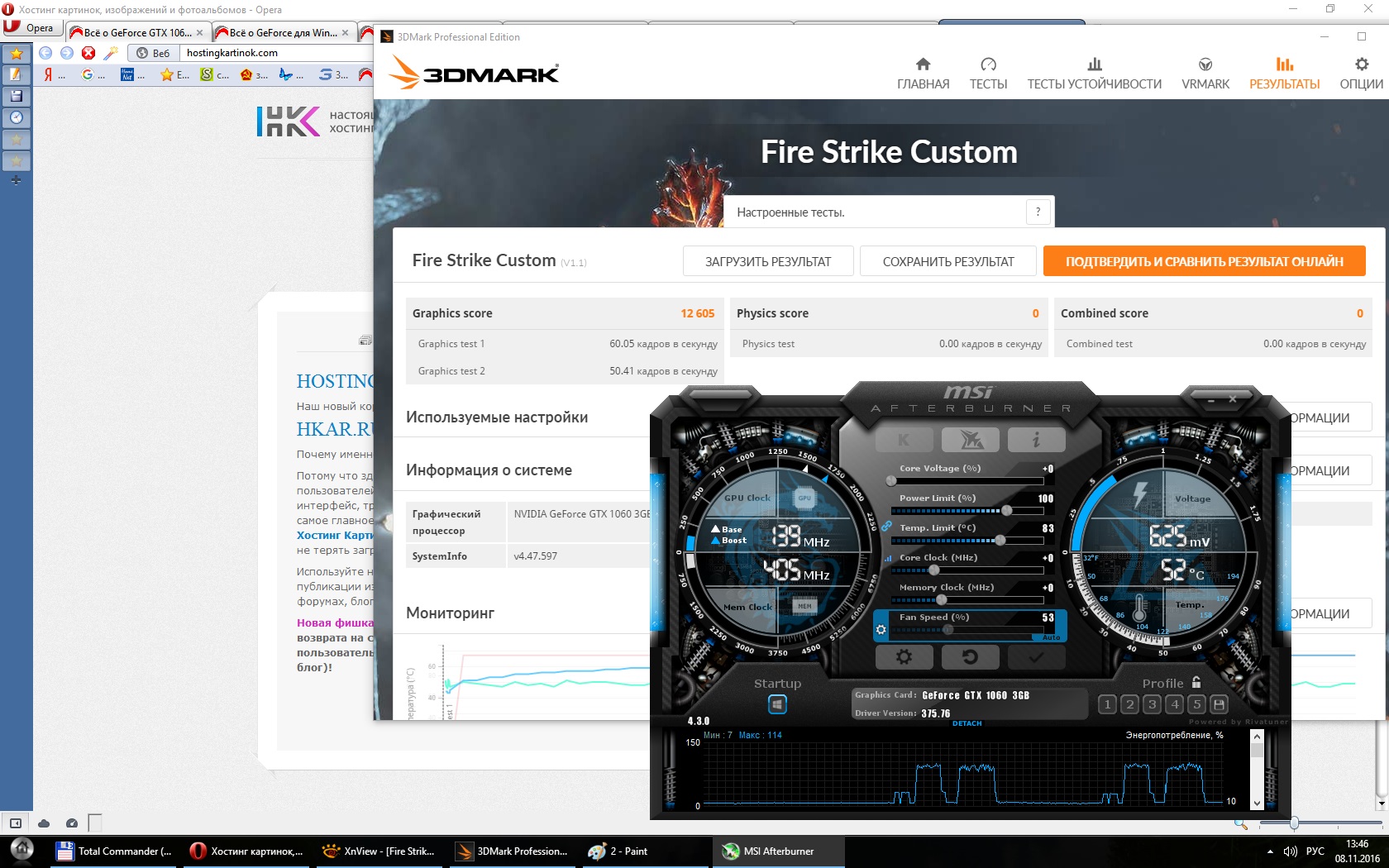The image size is (1389, 868).
Task: Click the Power Limit slider handle
Action: point(1006,511)
